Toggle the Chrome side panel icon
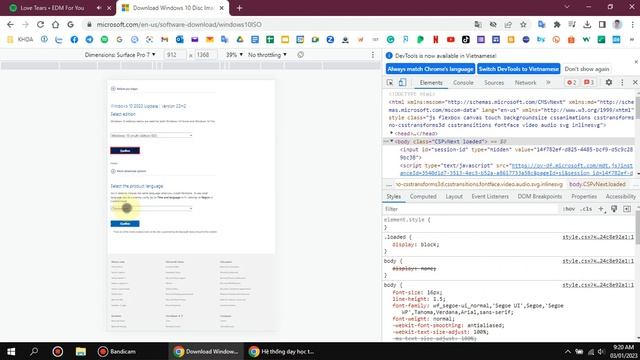The width and height of the screenshot is (640, 360). [x=602, y=24]
